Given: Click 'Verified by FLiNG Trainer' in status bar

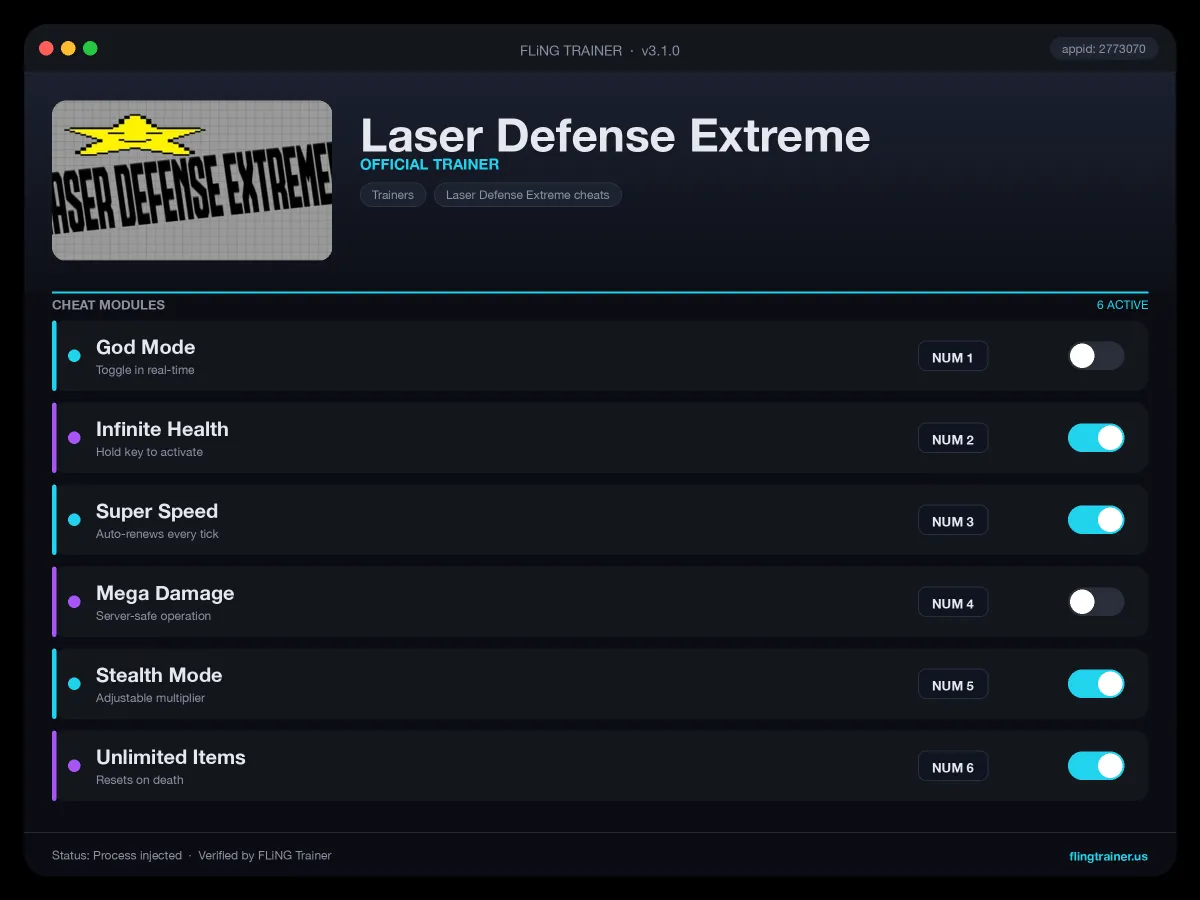Looking at the screenshot, I should [264, 856].
